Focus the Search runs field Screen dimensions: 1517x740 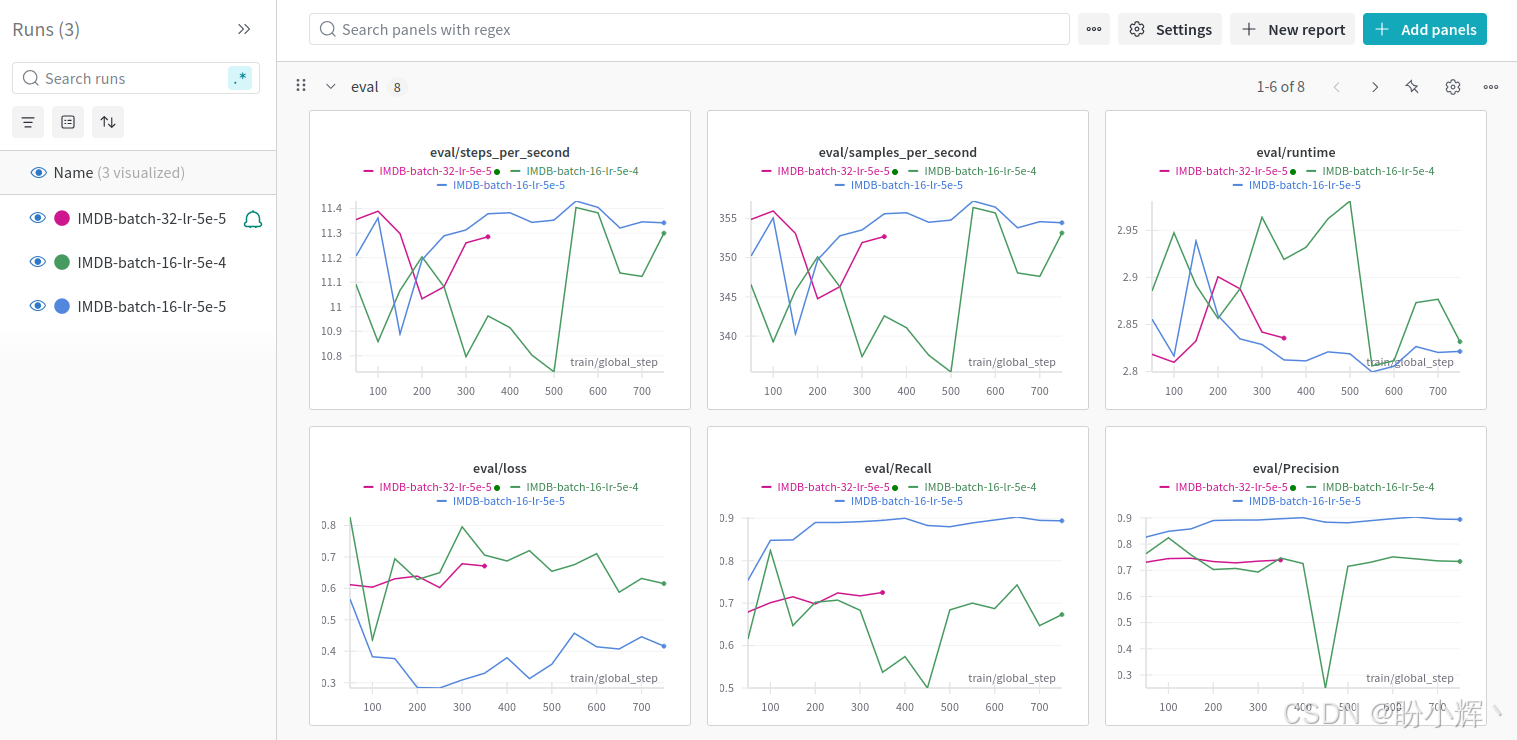click(x=135, y=78)
